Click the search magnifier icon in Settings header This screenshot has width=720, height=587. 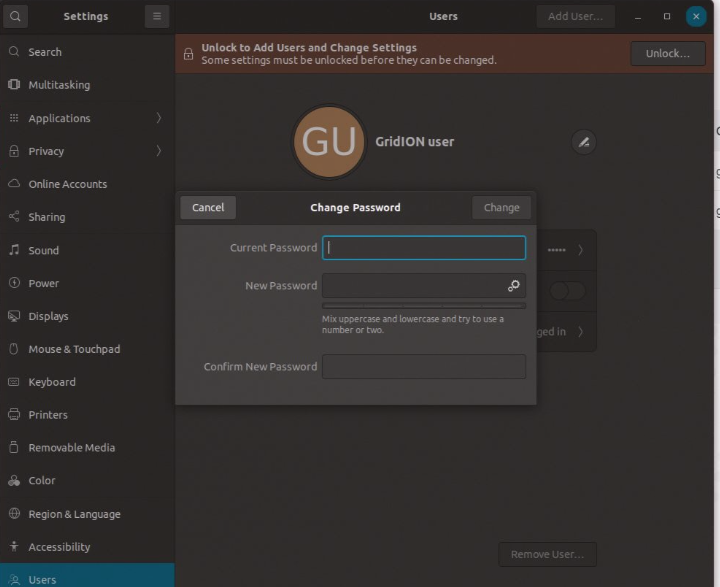coord(15,17)
